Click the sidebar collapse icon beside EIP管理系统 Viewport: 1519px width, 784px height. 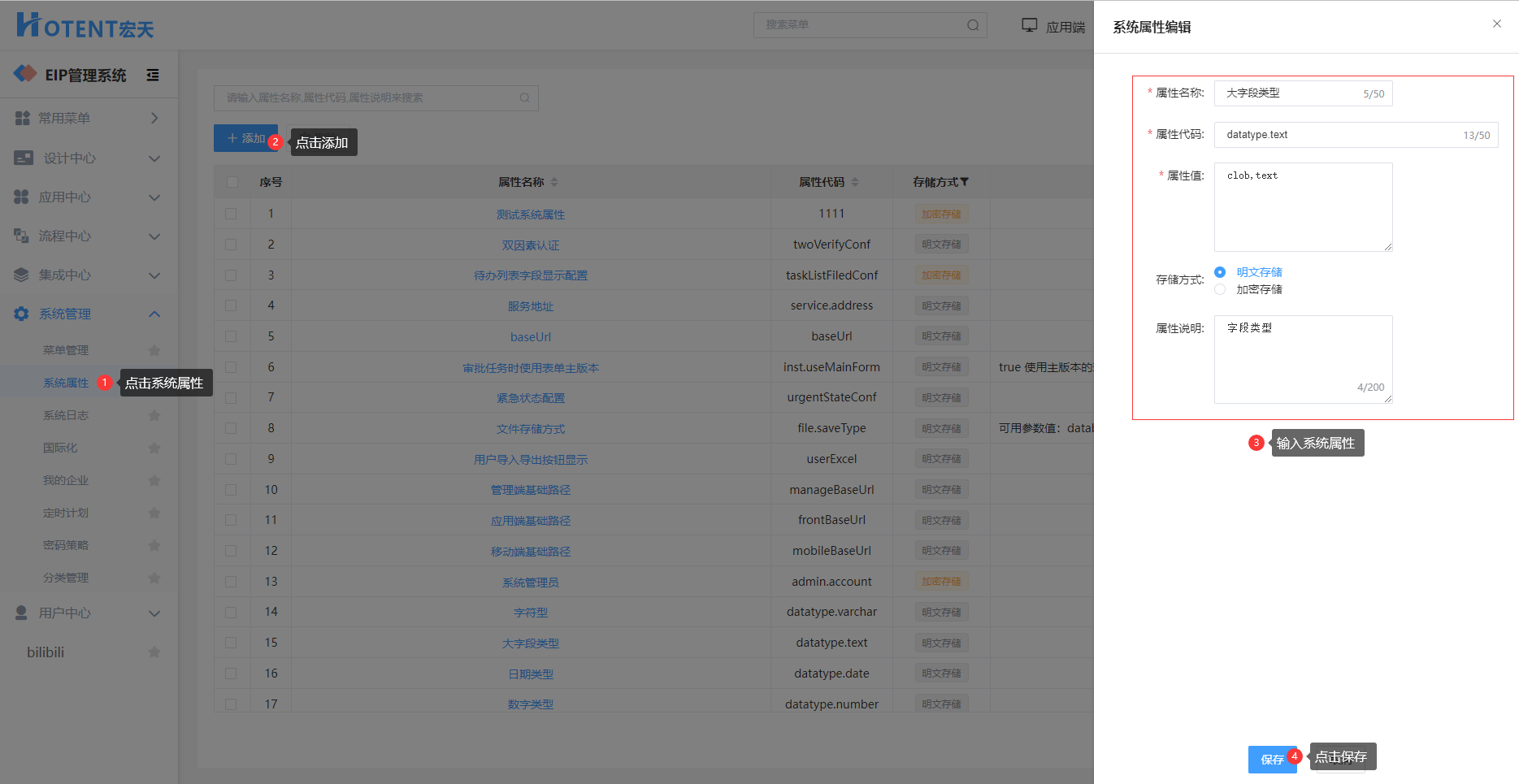pyautogui.click(x=153, y=76)
